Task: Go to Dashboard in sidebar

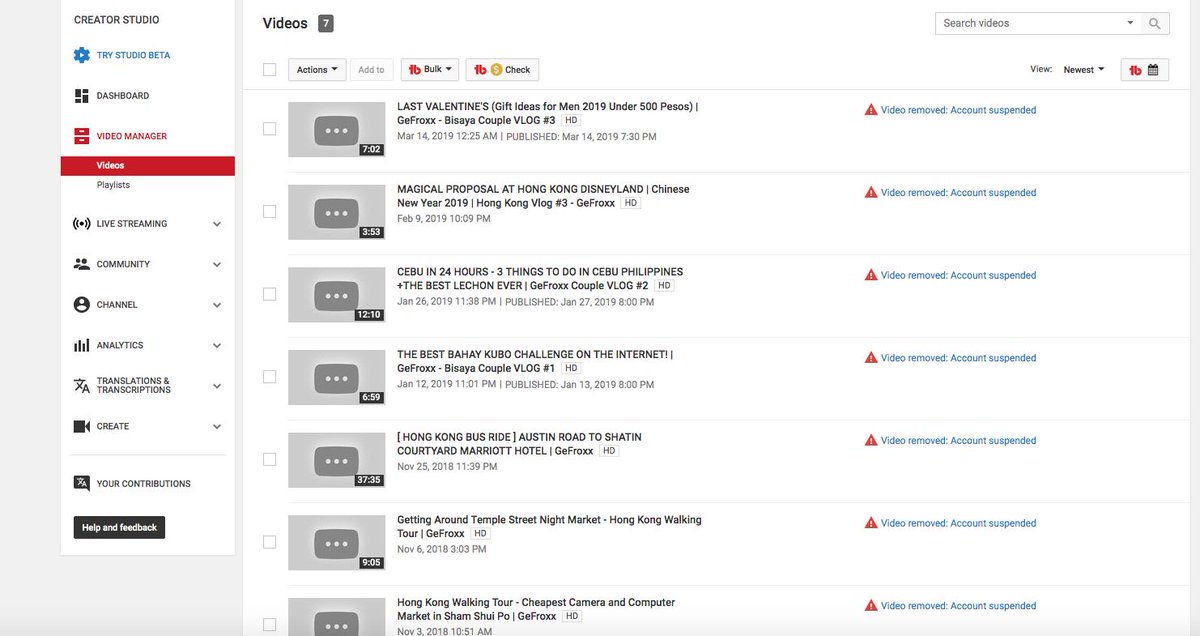Action: (x=123, y=96)
